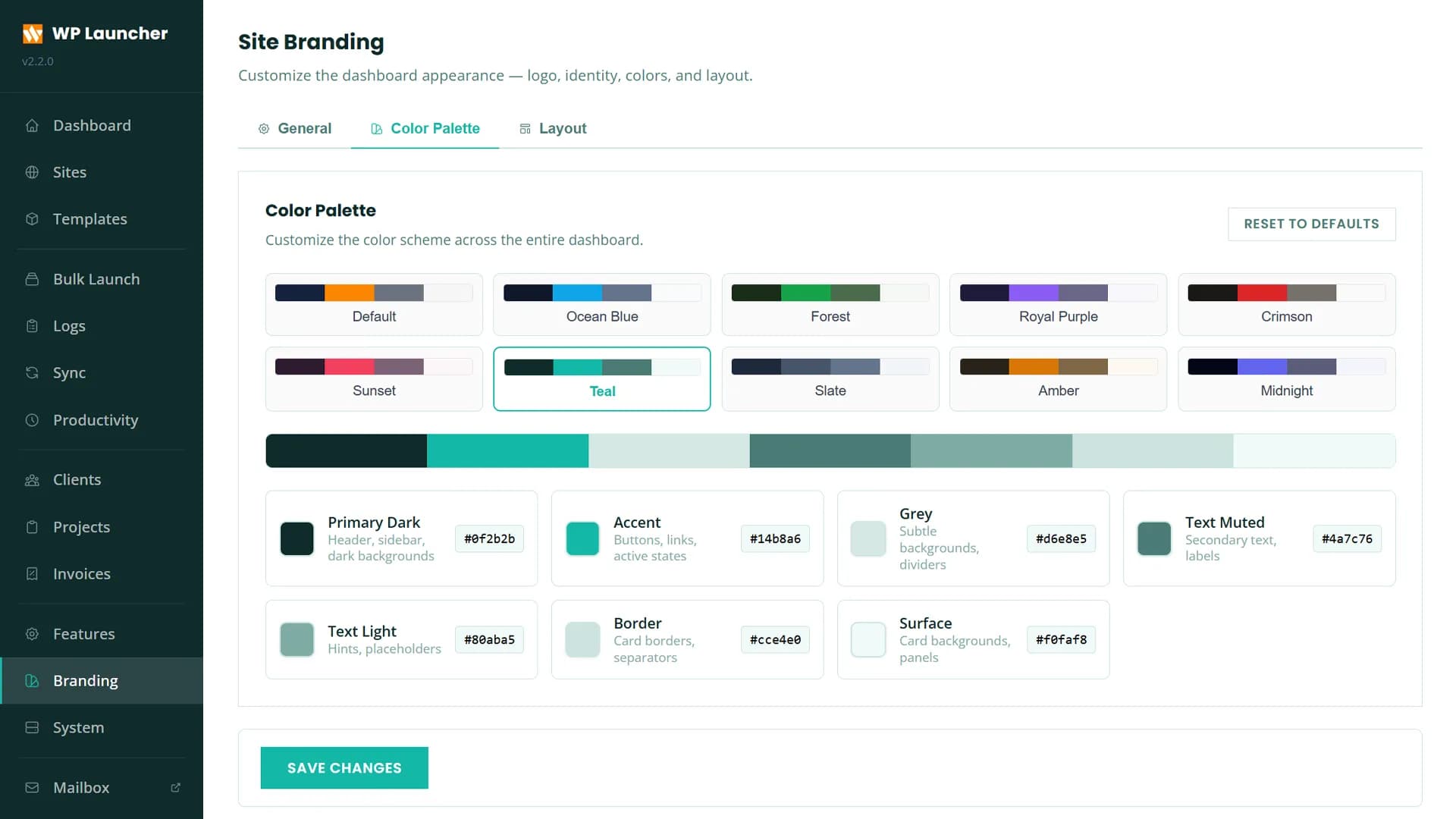Choose the Default palette preset

point(374,305)
